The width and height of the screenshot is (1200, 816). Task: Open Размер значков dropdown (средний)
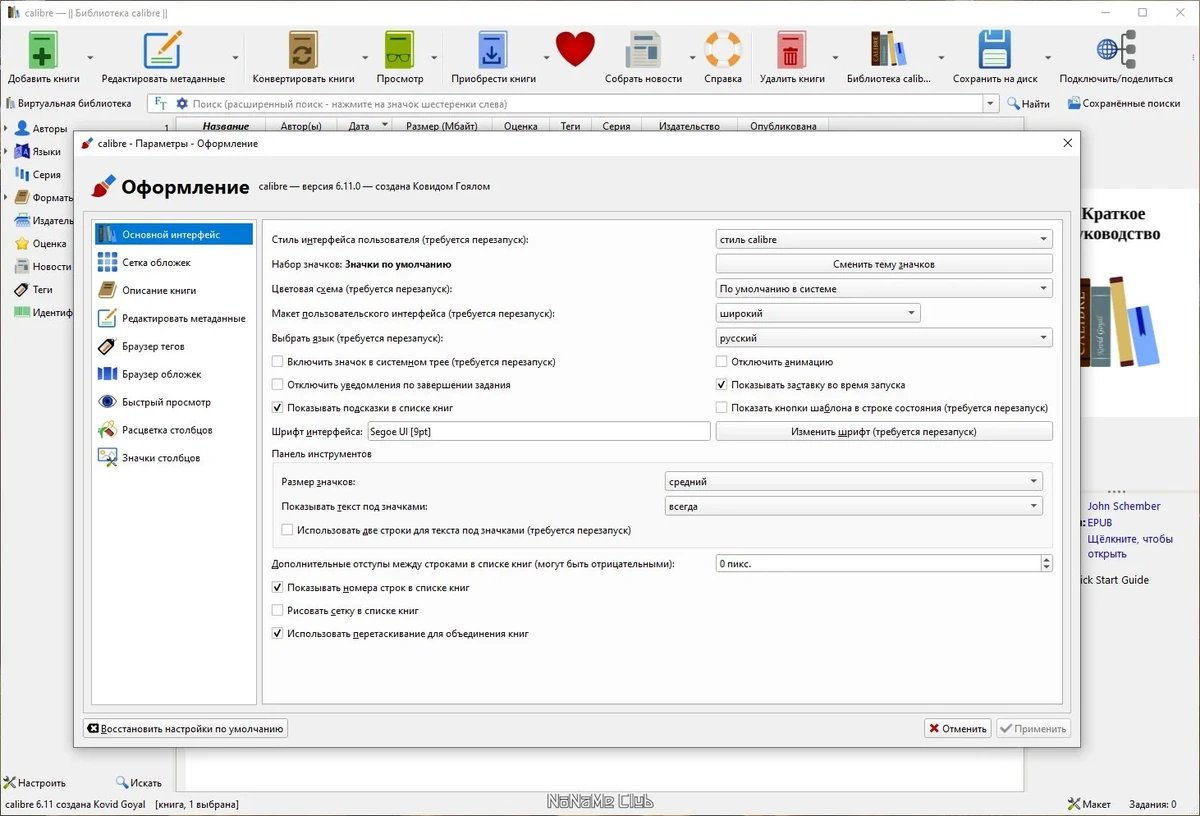point(854,482)
